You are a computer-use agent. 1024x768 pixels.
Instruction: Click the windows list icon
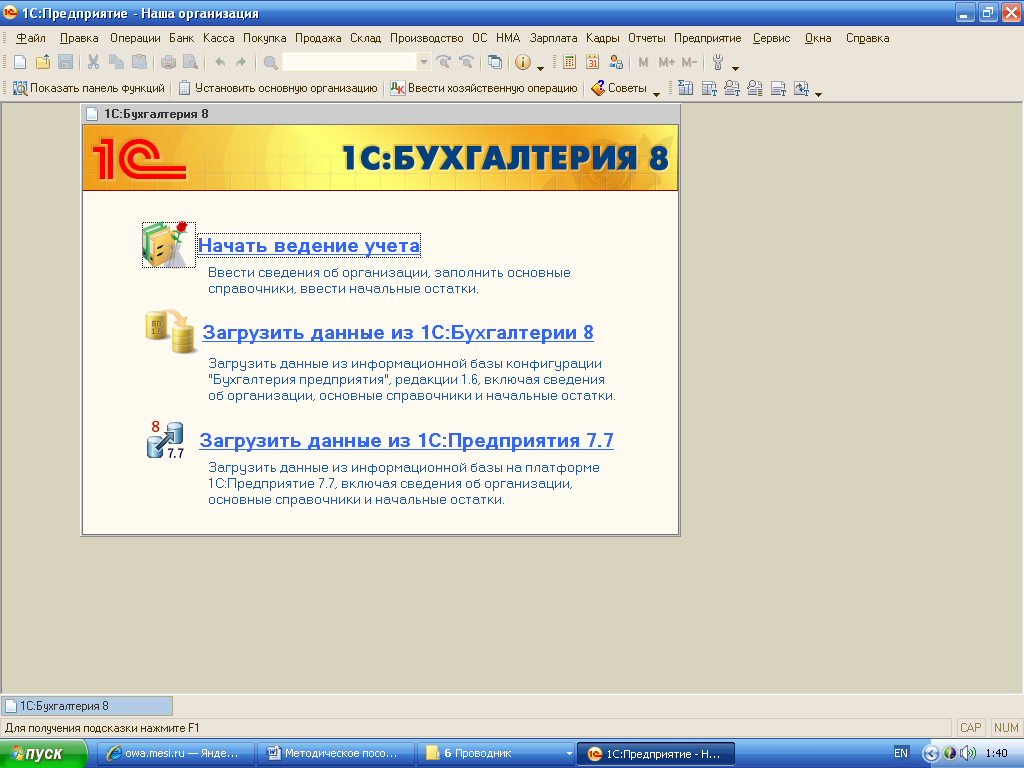(x=495, y=62)
